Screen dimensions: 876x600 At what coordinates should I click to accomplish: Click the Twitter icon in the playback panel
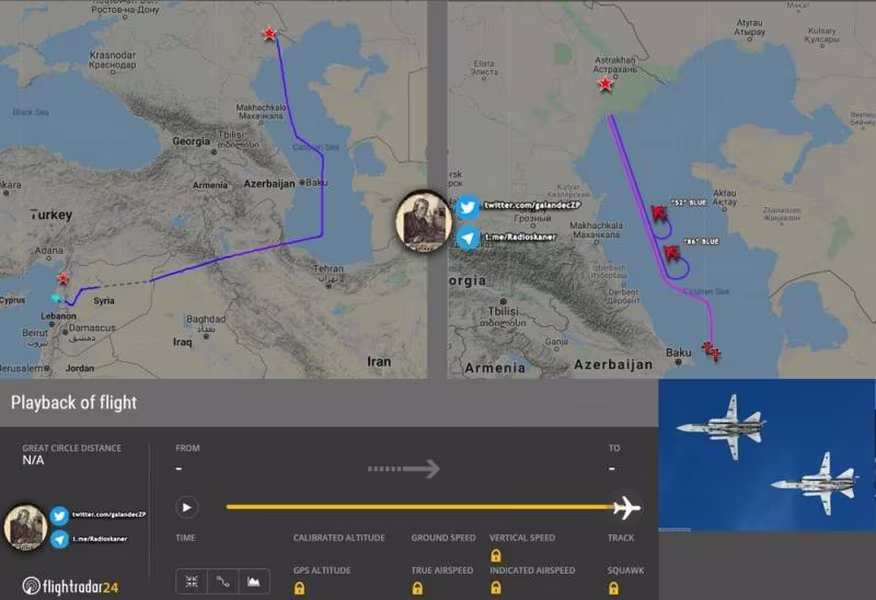pos(59,516)
